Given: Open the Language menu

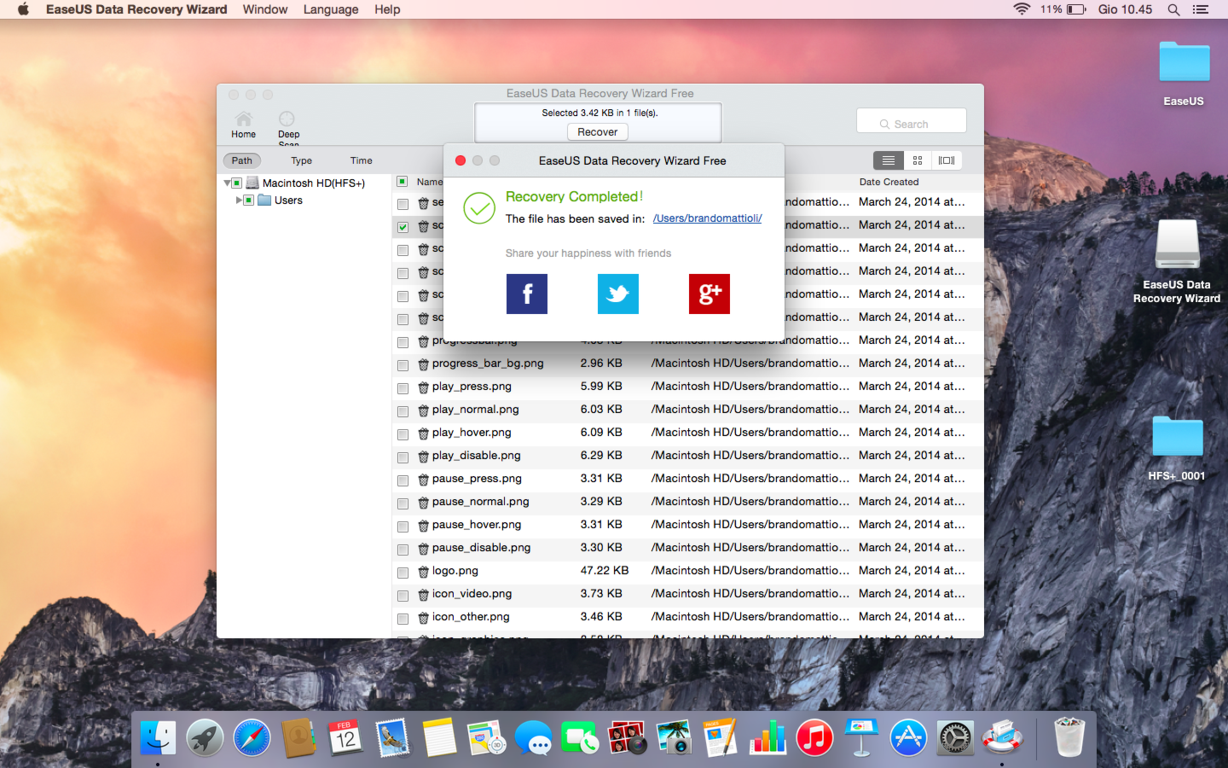Looking at the screenshot, I should [331, 9].
